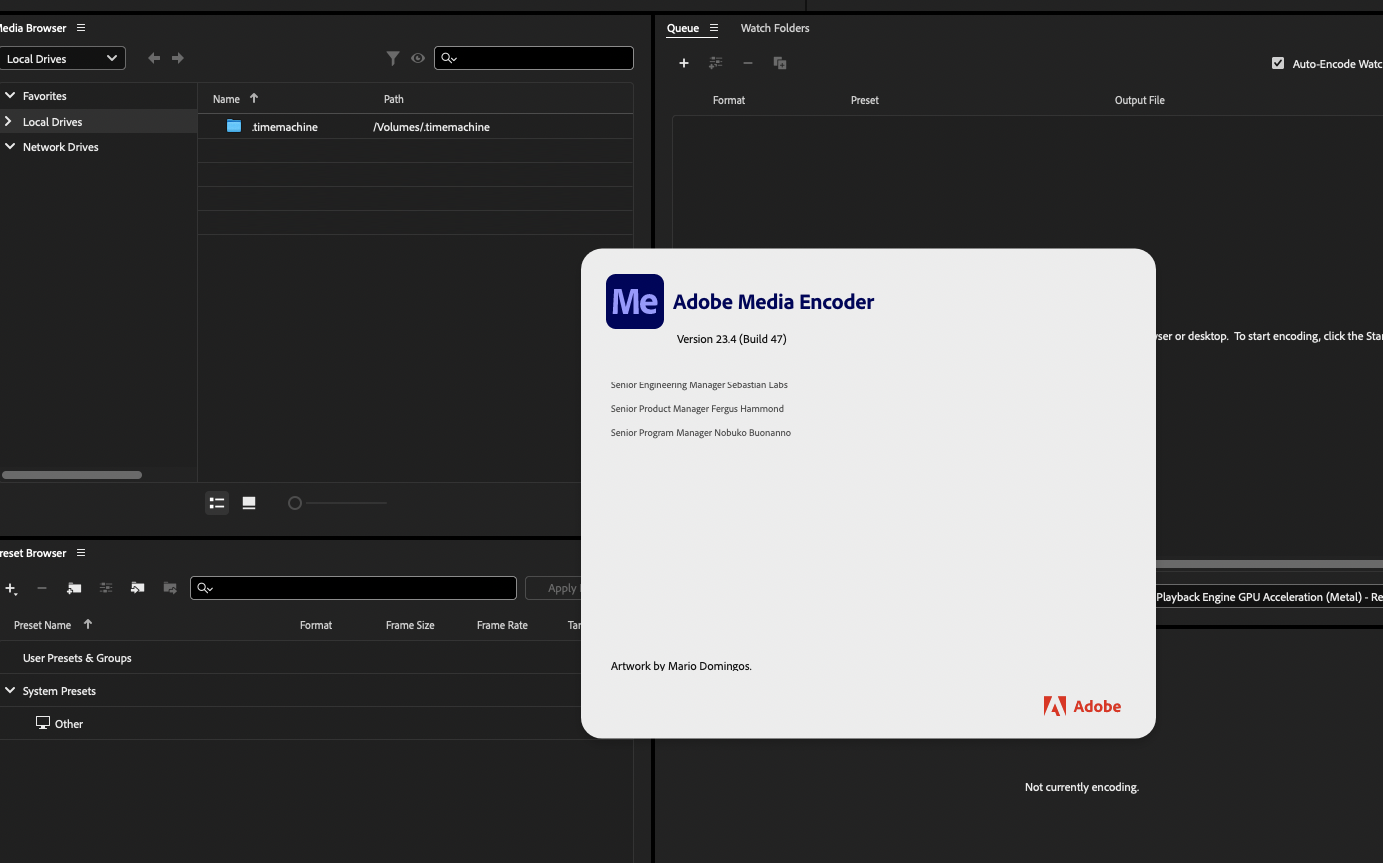
Task: Switch to the Watch Folders tab
Action: click(x=775, y=28)
